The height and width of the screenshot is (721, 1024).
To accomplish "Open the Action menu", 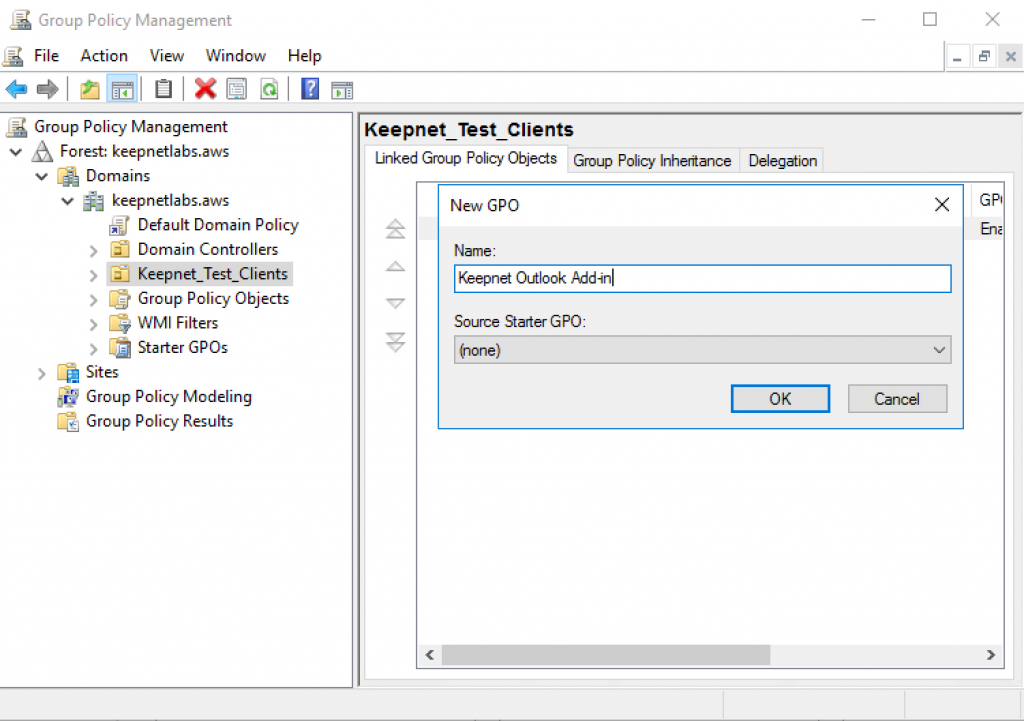I will (104, 56).
